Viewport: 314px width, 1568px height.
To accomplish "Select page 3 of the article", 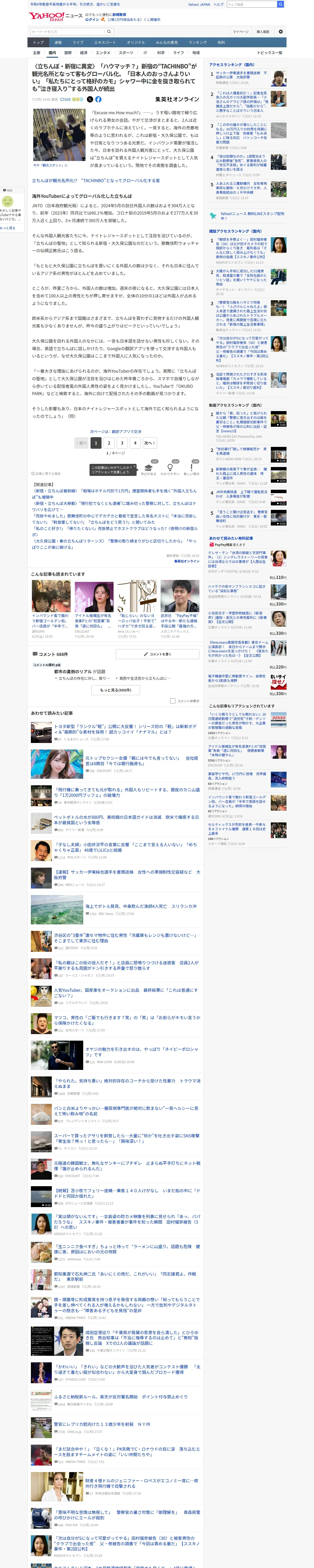I will tap(122, 443).
